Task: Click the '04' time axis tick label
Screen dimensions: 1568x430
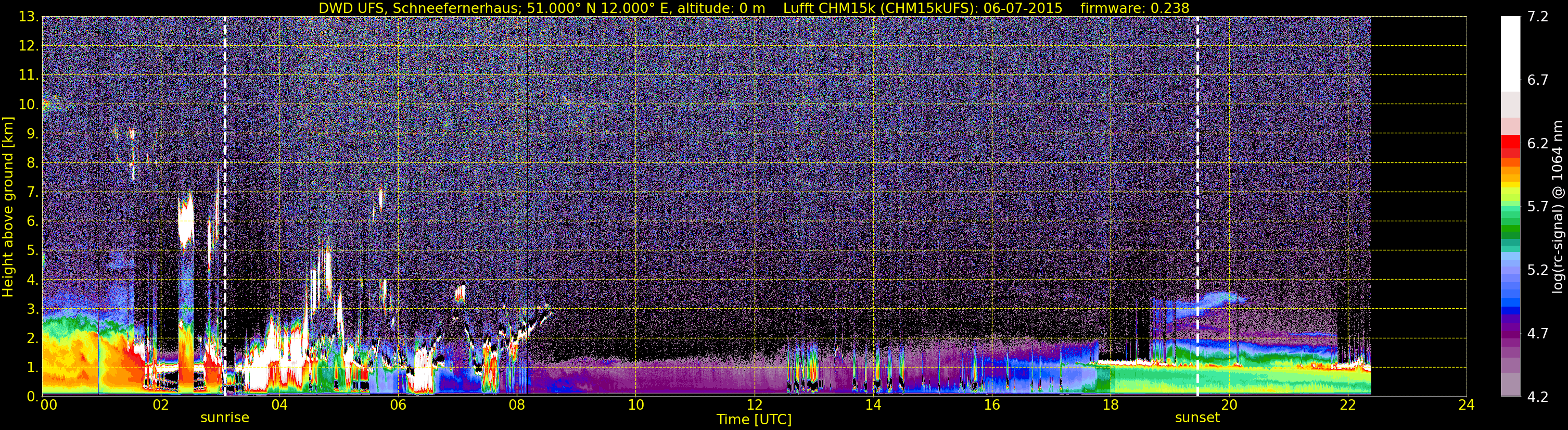Action: (279, 405)
